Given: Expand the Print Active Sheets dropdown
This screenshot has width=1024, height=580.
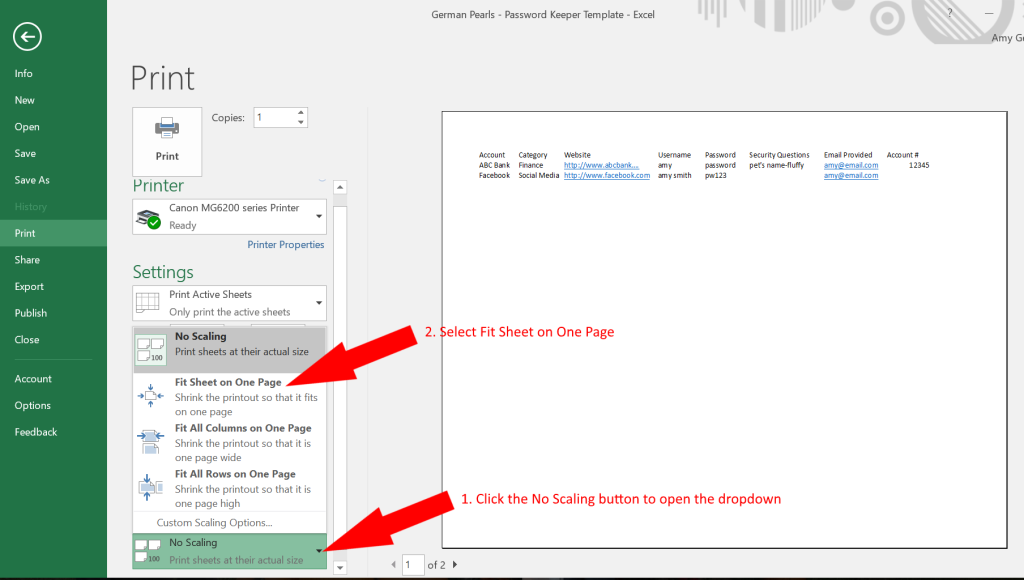Looking at the screenshot, I should pyautogui.click(x=319, y=303).
